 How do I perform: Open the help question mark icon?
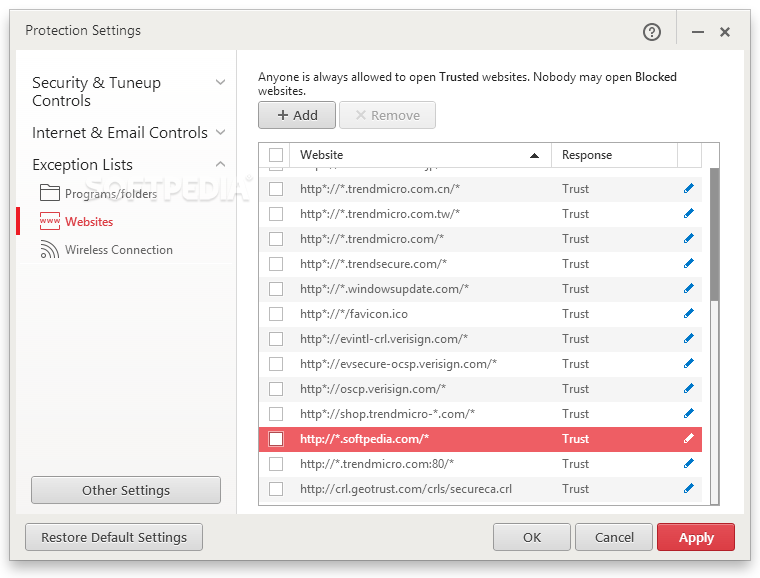tap(651, 32)
